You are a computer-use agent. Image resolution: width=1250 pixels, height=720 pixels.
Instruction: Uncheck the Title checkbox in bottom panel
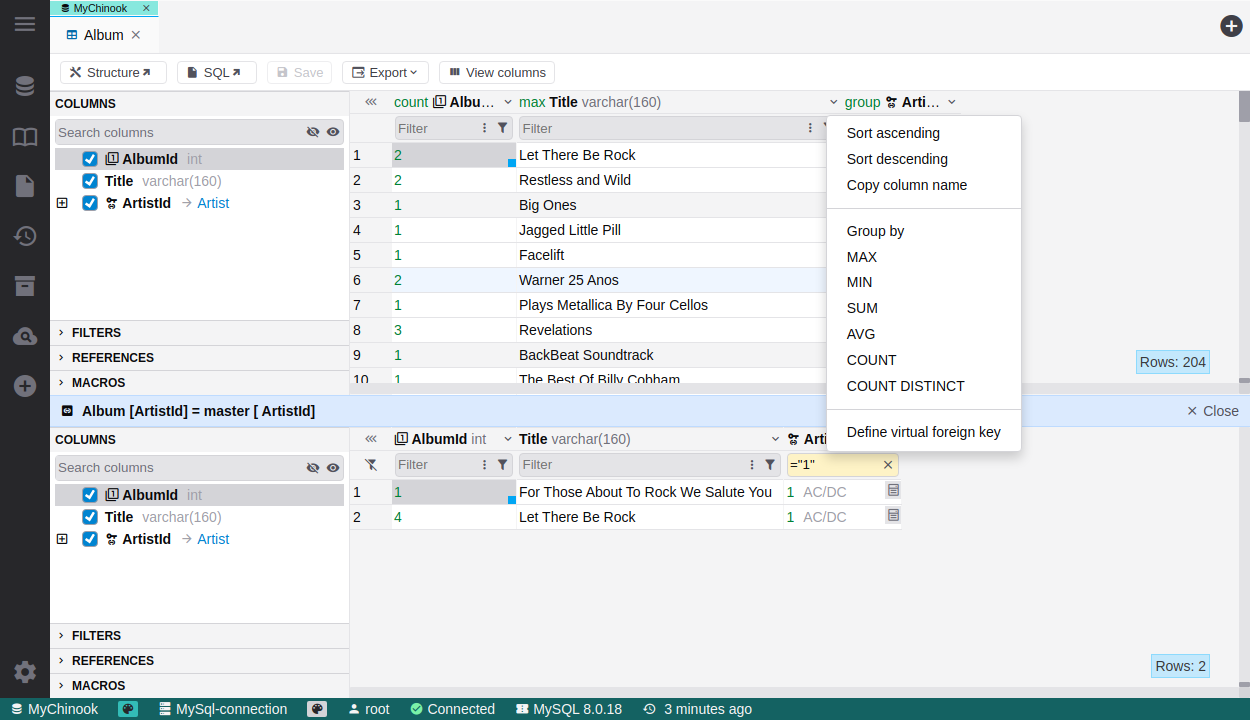[x=90, y=517]
